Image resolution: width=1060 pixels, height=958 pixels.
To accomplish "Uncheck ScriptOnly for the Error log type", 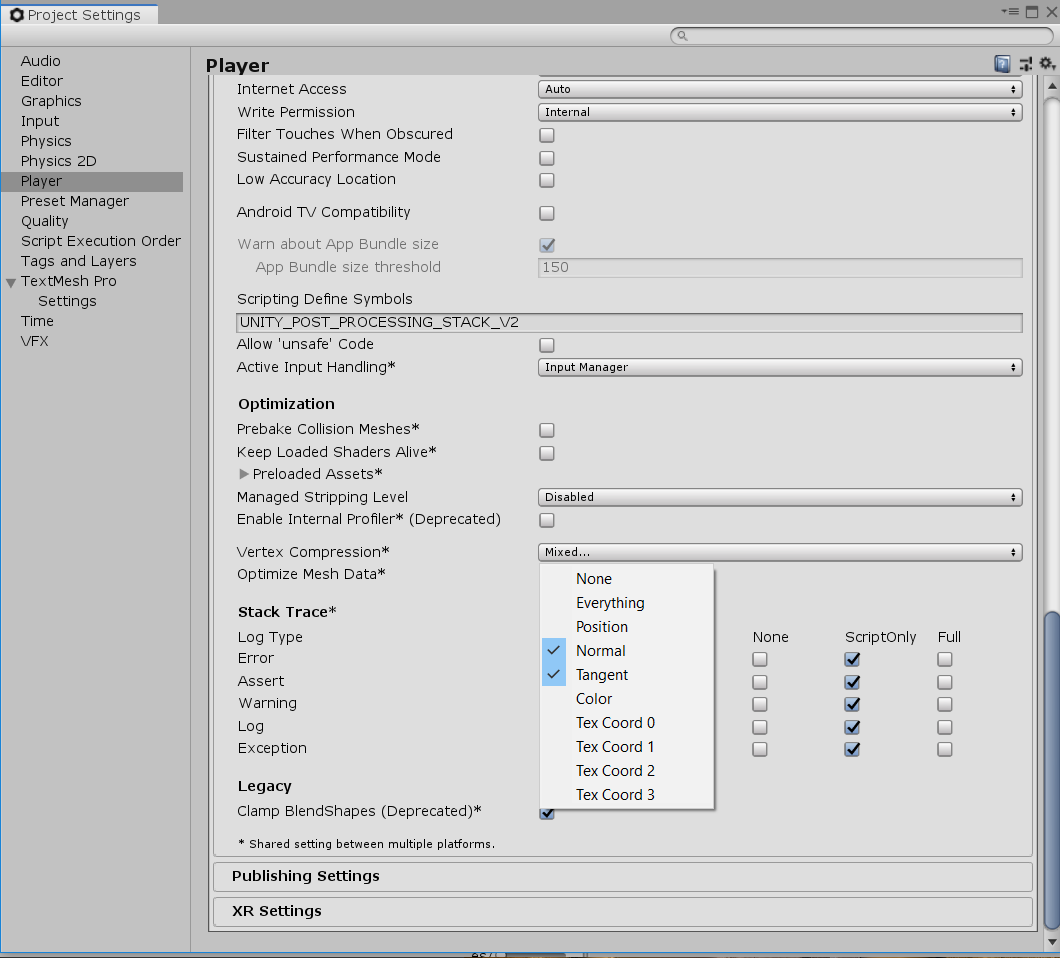I will [x=851, y=659].
